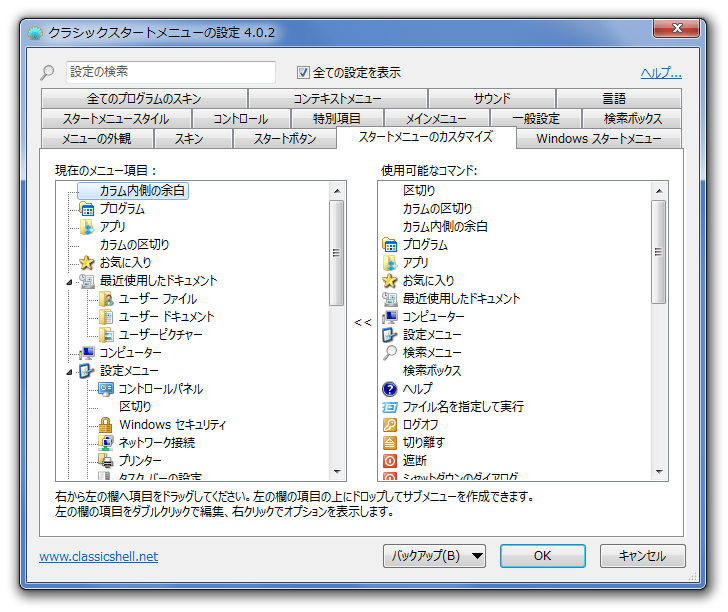Image resolution: width=728 pixels, height=612 pixels.
Task: Toggle the 全ての設定を表示 checkbox
Action: (303, 72)
